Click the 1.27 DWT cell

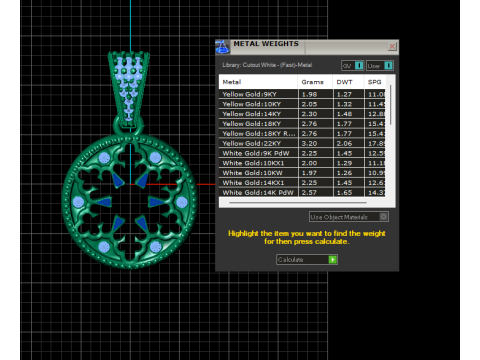pyautogui.click(x=349, y=94)
